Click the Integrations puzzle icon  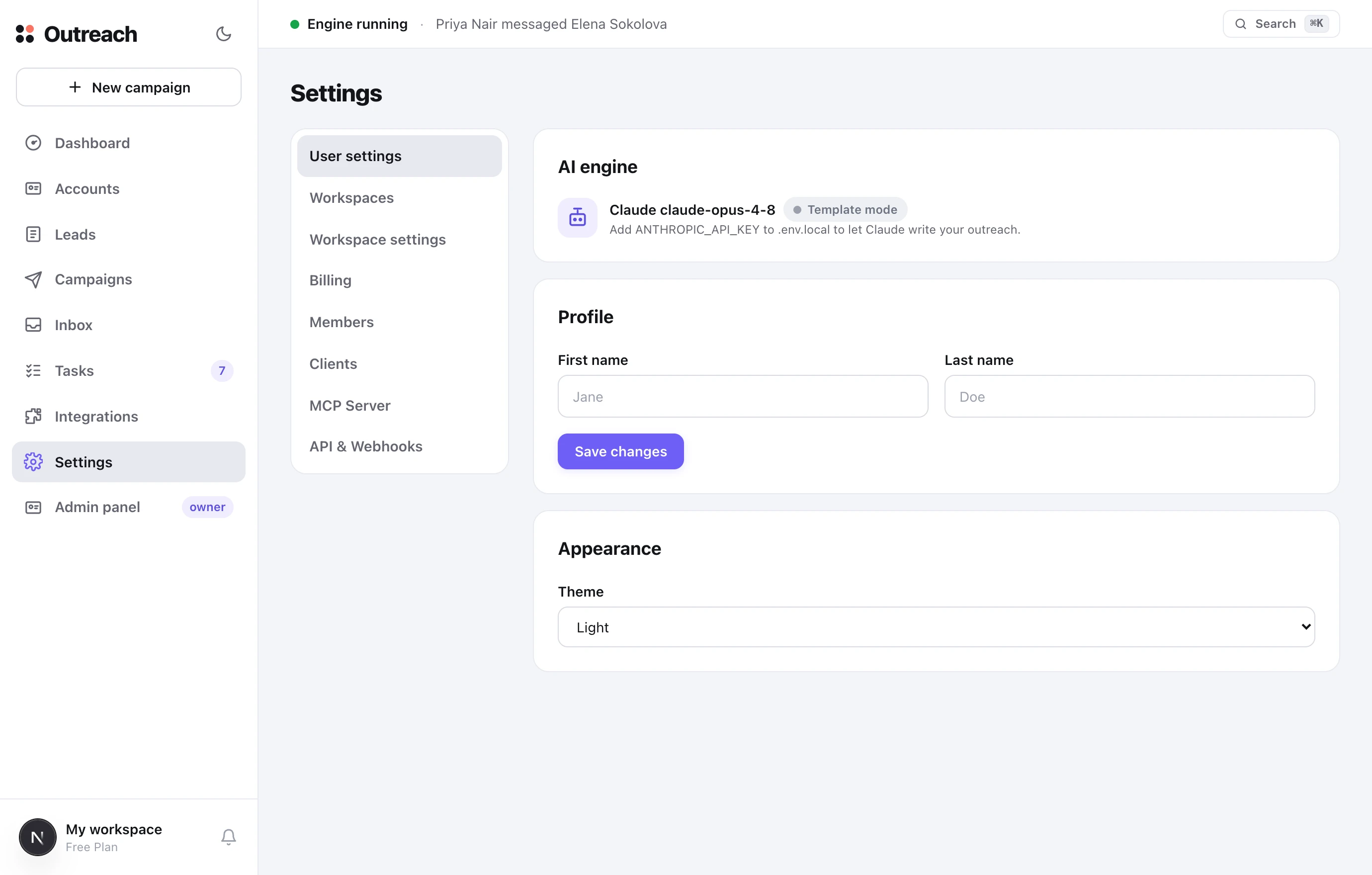tap(33, 417)
